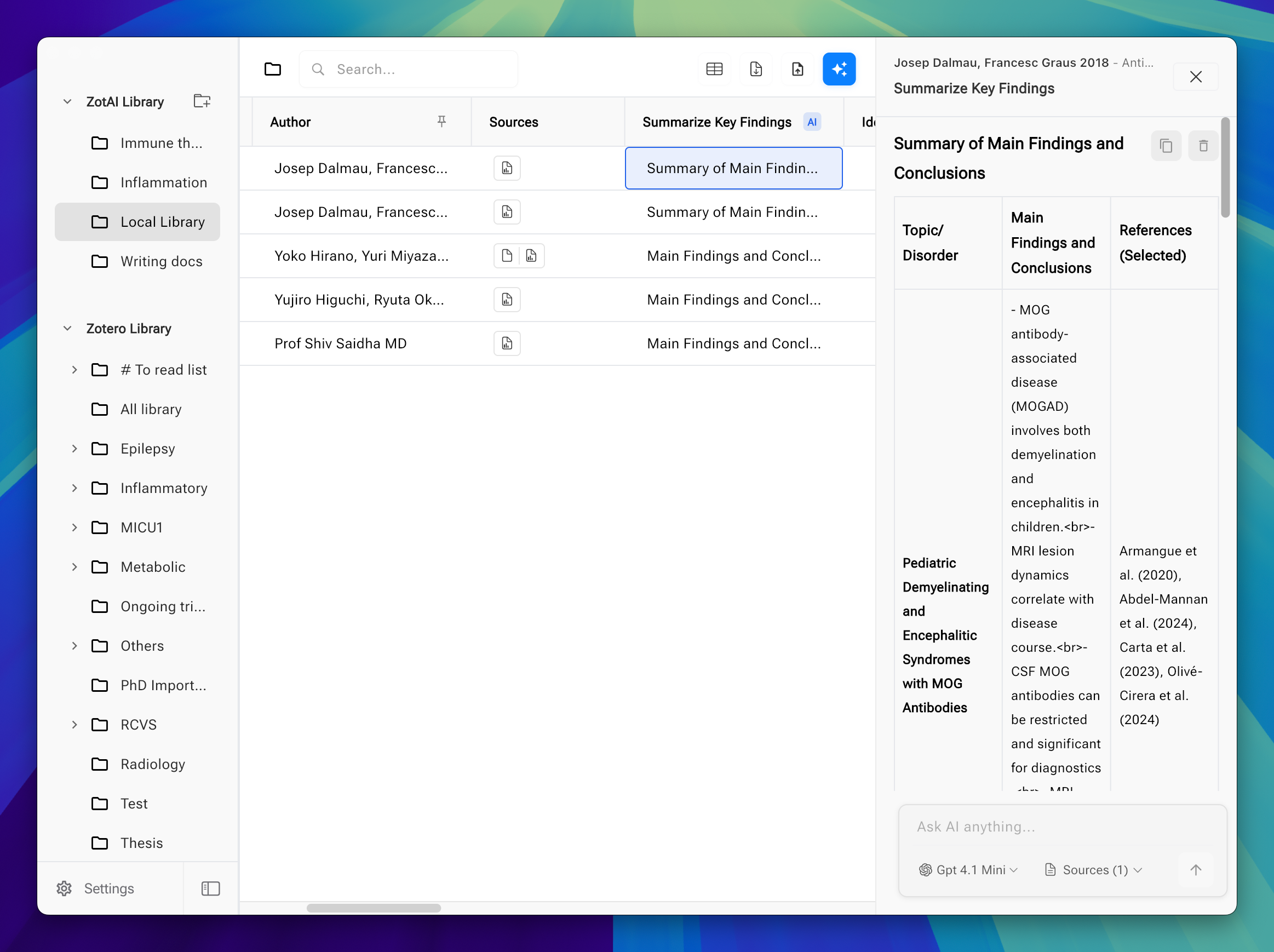Open the Sources (1) dropdown

click(1093, 870)
